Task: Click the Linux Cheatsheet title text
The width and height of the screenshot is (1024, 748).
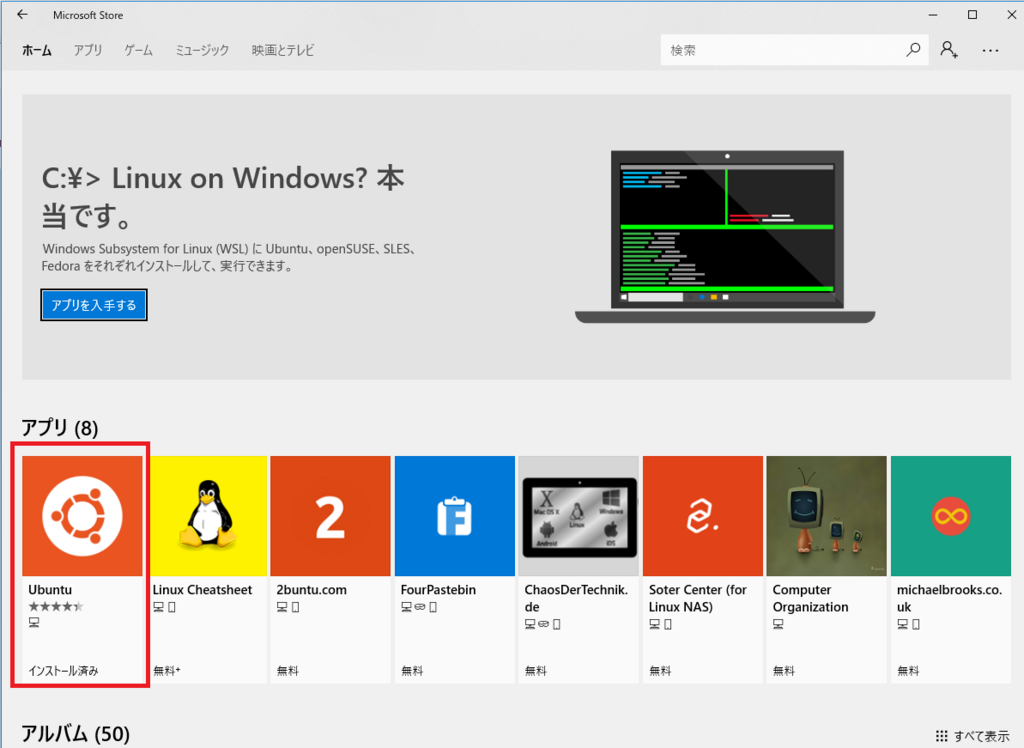Action: [202, 589]
